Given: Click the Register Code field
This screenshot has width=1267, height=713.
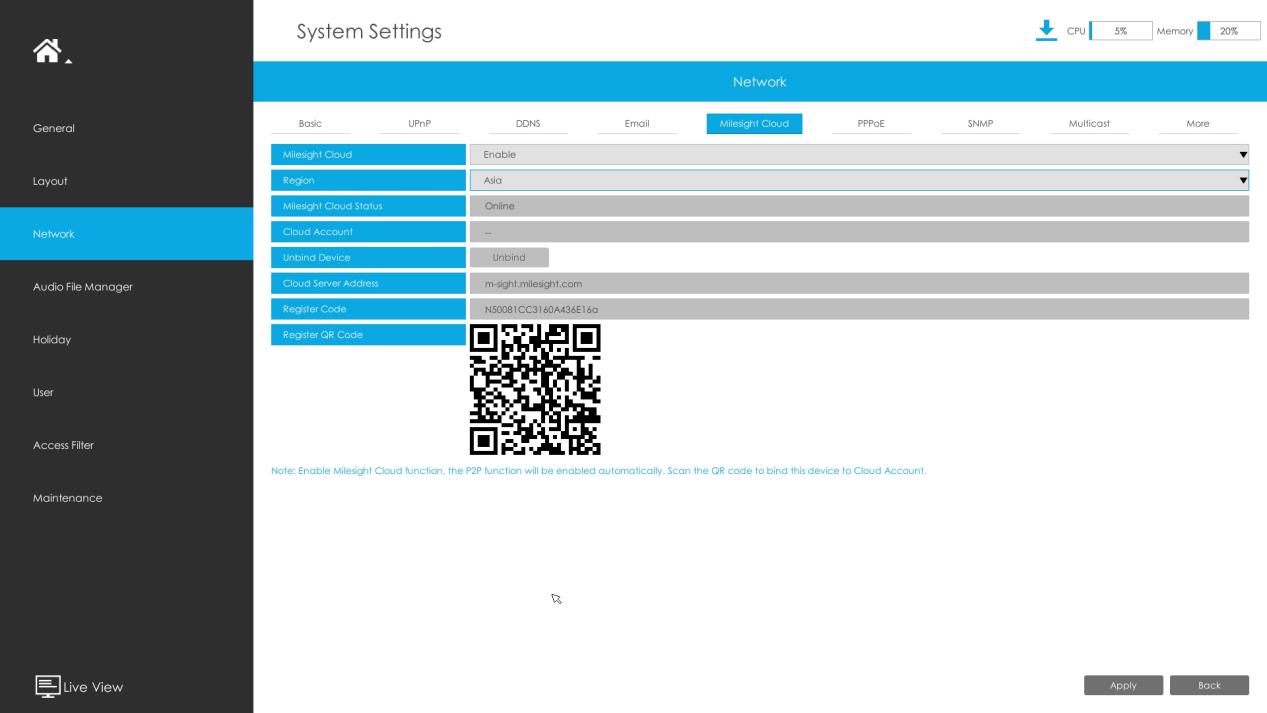Looking at the screenshot, I should tap(859, 309).
